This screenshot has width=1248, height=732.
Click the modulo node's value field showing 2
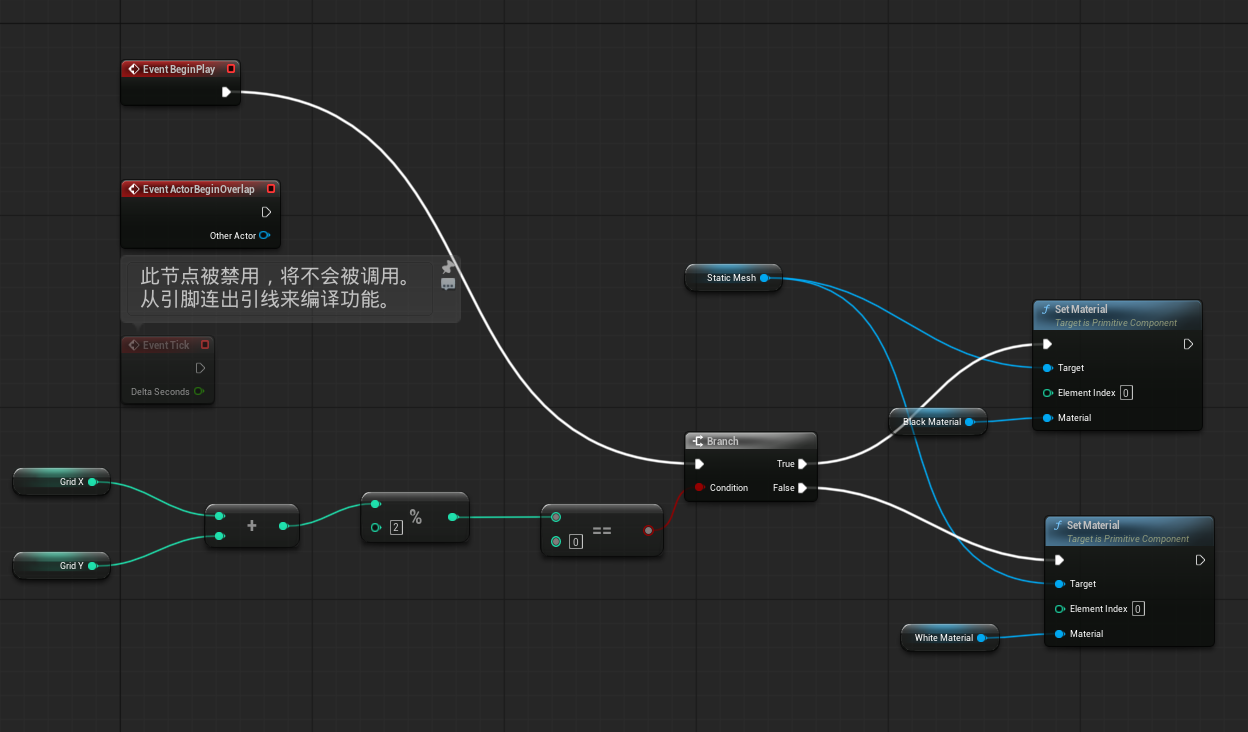click(x=396, y=528)
